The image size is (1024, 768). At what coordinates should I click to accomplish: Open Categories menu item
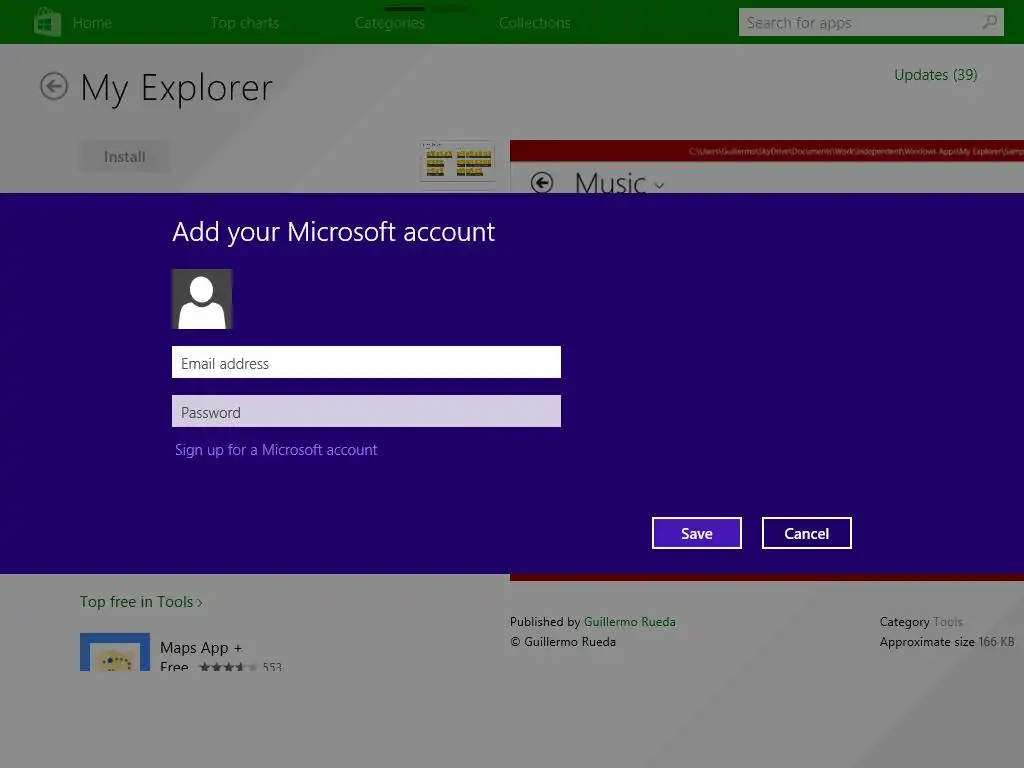(390, 23)
